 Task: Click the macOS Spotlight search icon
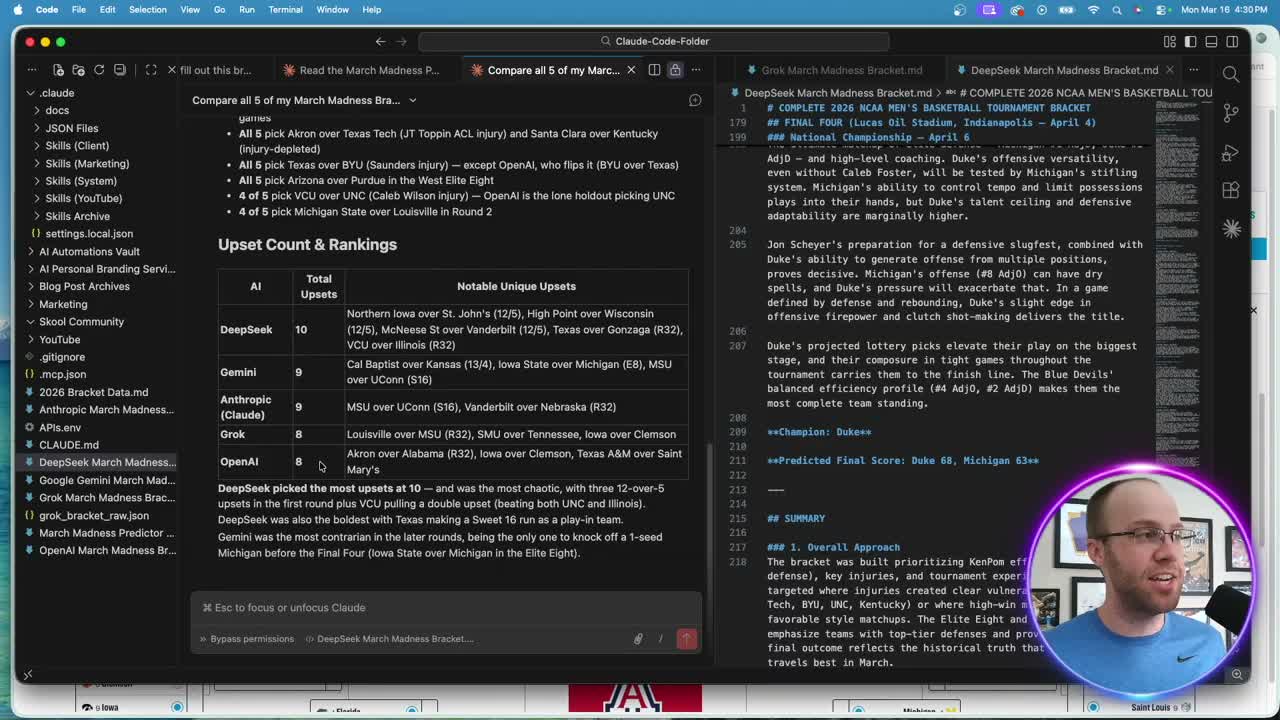pos(1117,9)
